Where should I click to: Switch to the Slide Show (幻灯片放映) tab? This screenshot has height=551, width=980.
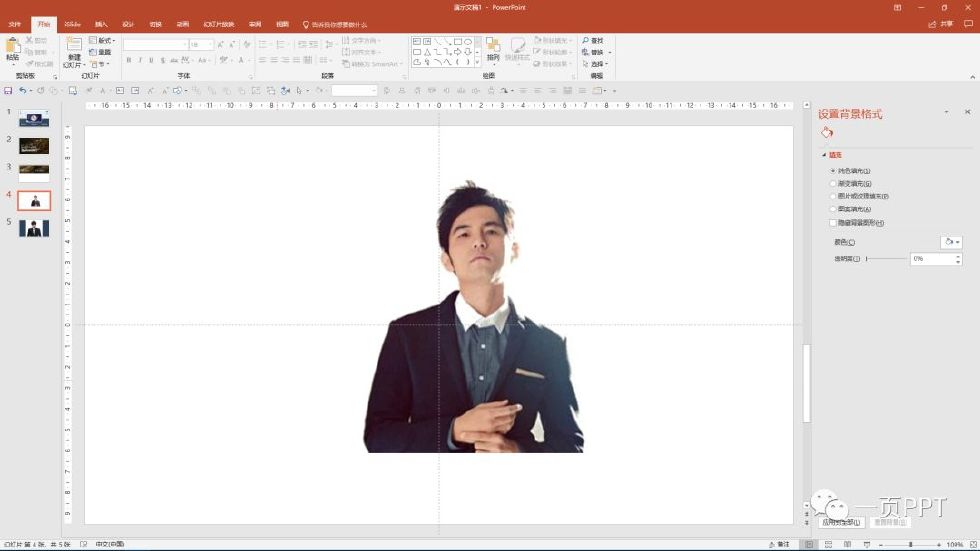219,24
